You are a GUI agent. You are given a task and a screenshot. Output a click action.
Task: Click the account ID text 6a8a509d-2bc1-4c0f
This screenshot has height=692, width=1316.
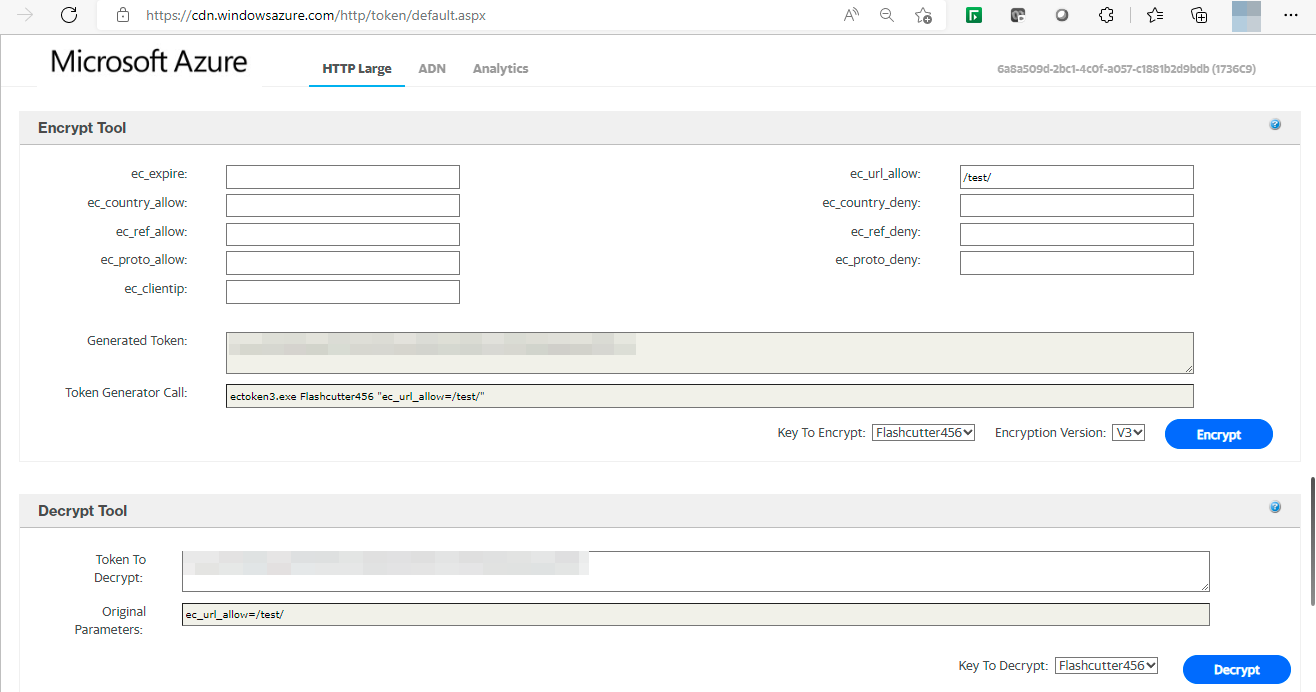pyautogui.click(x=1126, y=69)
